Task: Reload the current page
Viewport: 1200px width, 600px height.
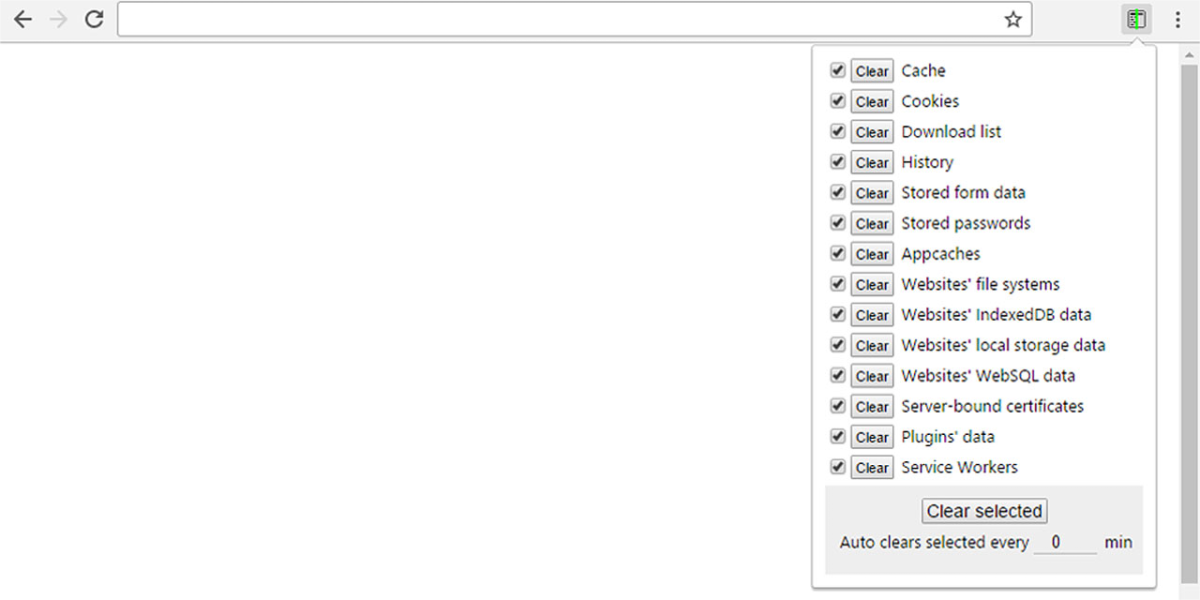Action: (x=94, y=19)
